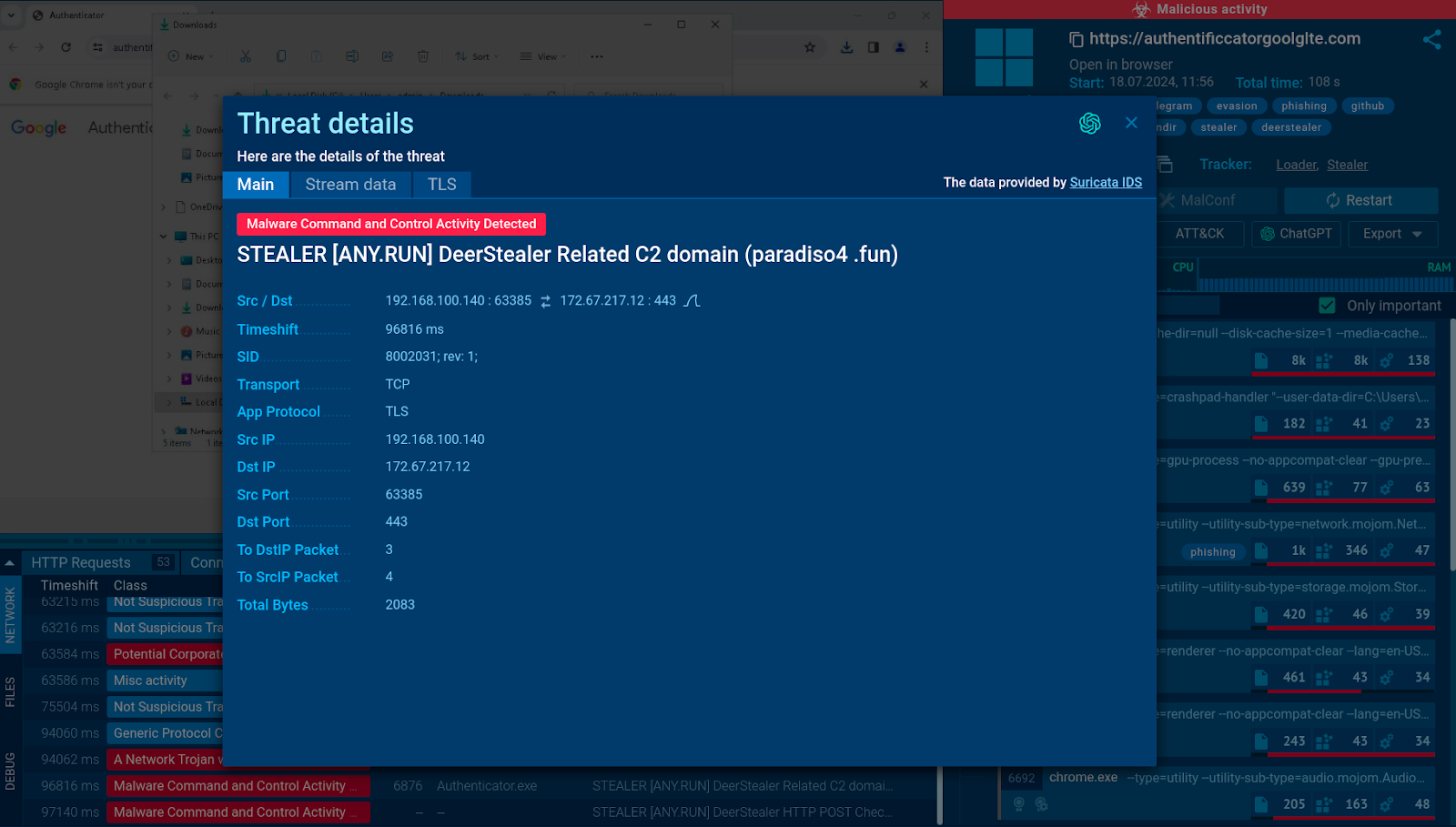Open Chrome profile icon
The image size is (1456, 827).
(x=900, y=47)
